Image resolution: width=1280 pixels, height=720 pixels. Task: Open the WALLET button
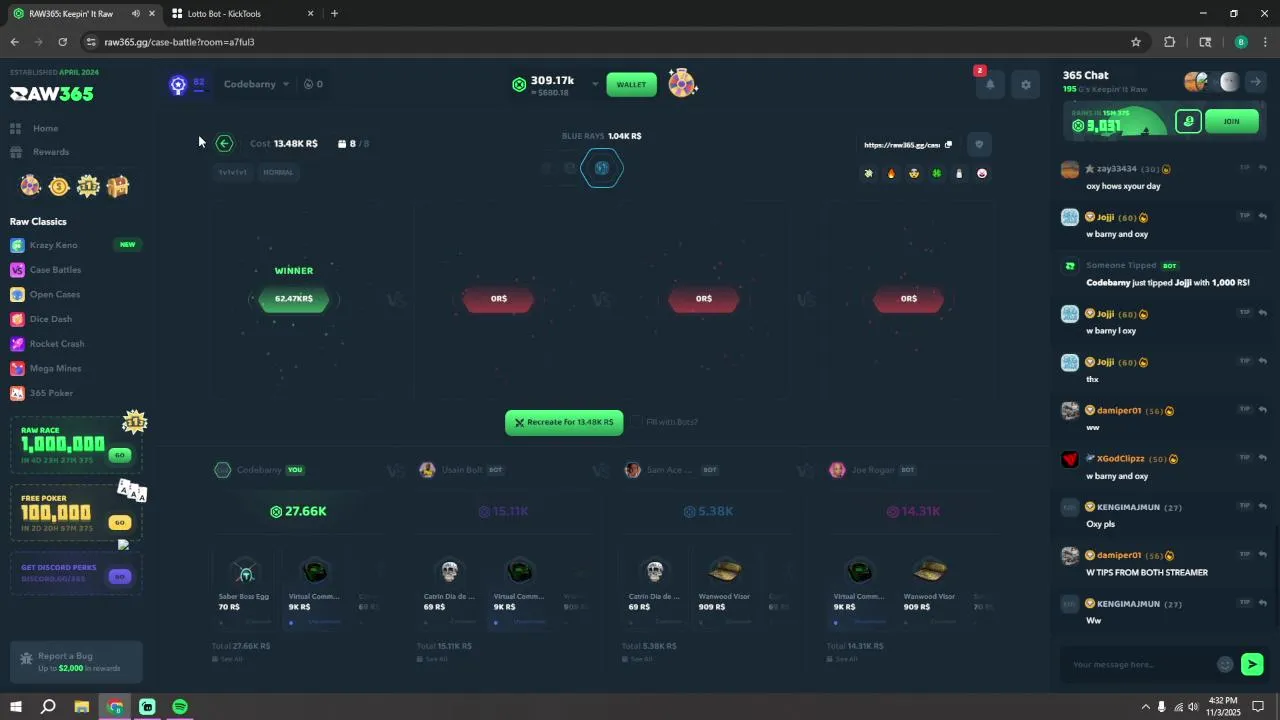point(631,84)
